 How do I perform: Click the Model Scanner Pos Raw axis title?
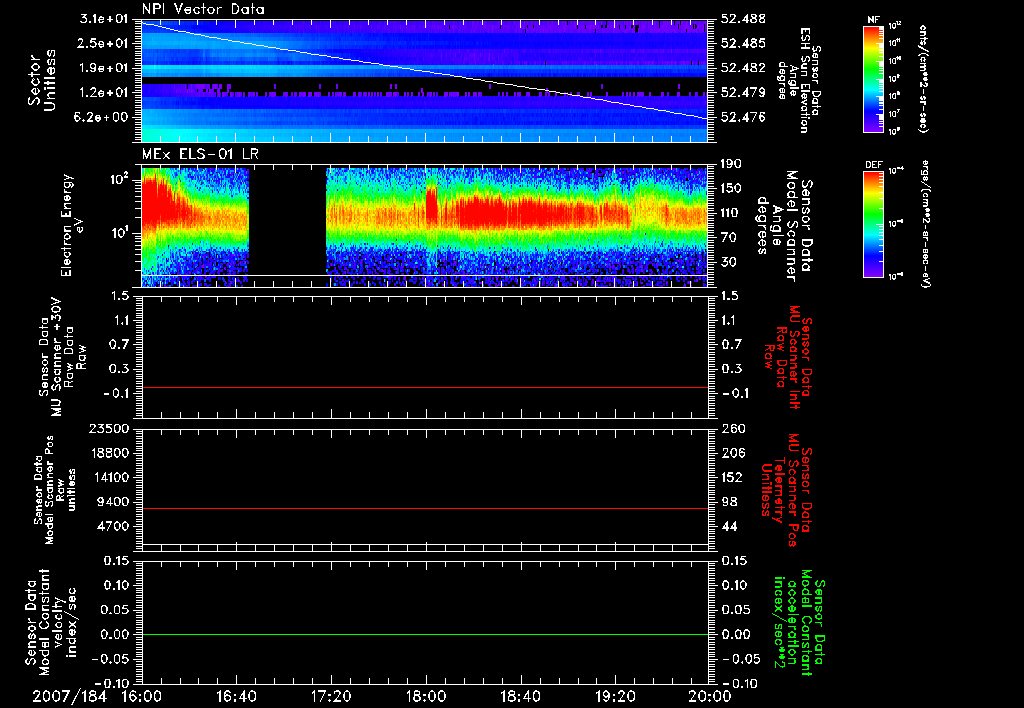click(x=56, y=490)
